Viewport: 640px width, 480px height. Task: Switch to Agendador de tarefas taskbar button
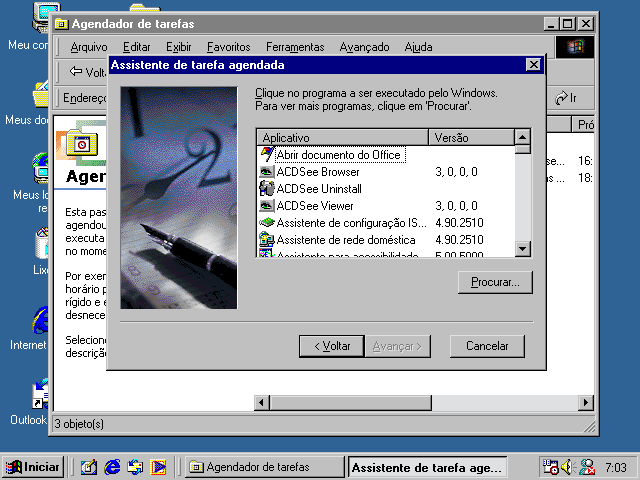tap(264, 467)
